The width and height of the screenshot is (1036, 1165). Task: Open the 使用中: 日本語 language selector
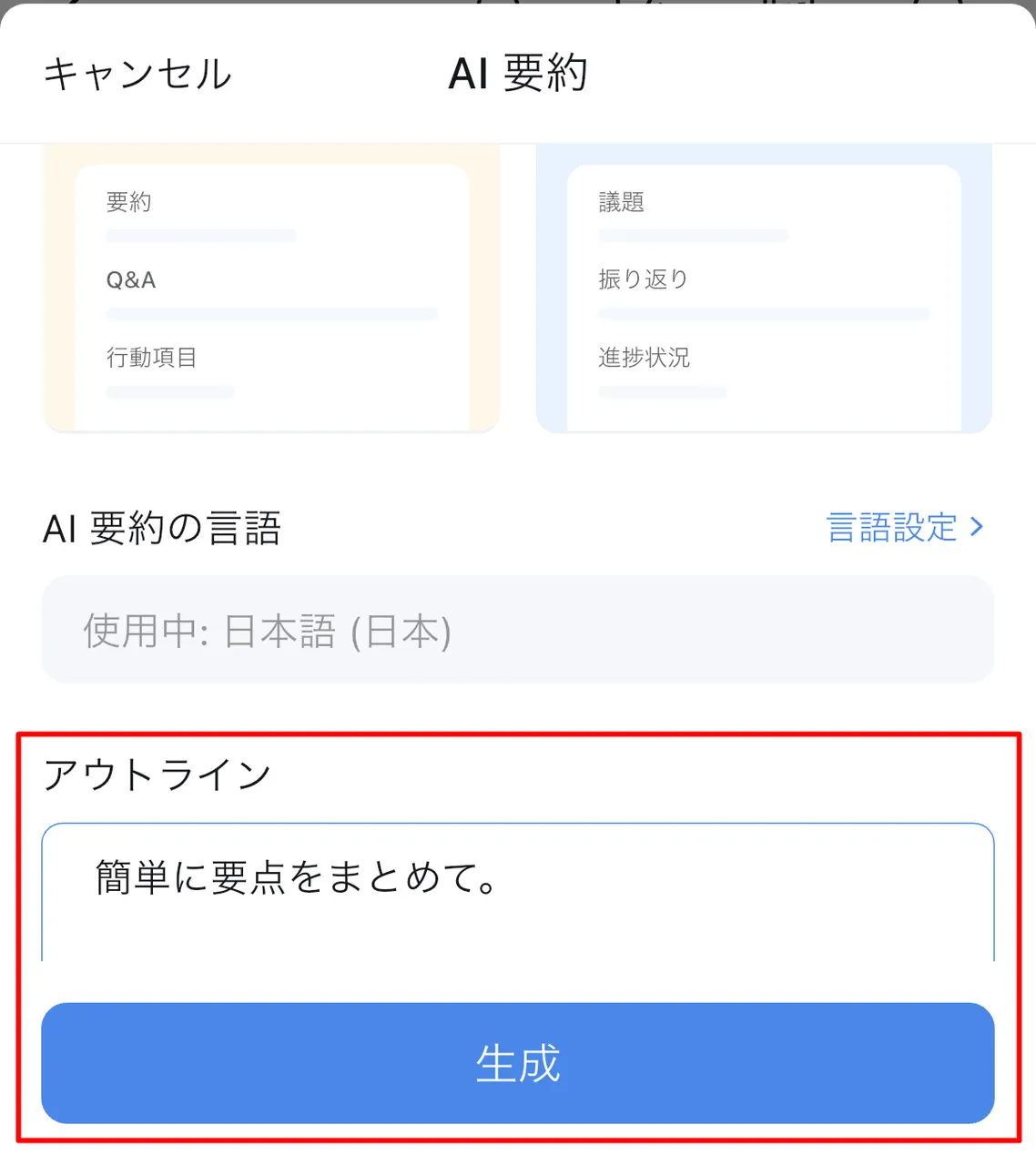pyautogui.click(x=517, y=629)
